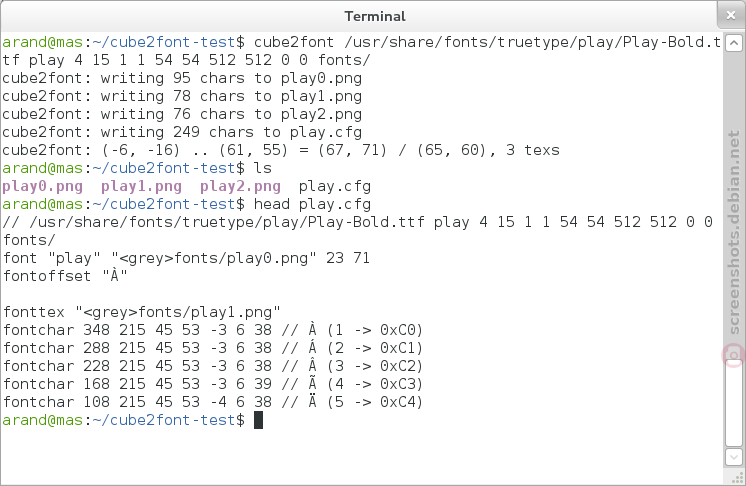
Task: Click the fontoffset line
Action: pos(65,276)
